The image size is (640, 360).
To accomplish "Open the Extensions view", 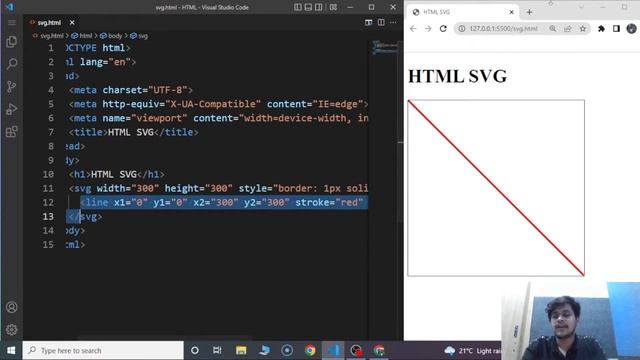I will coord(12,131).
